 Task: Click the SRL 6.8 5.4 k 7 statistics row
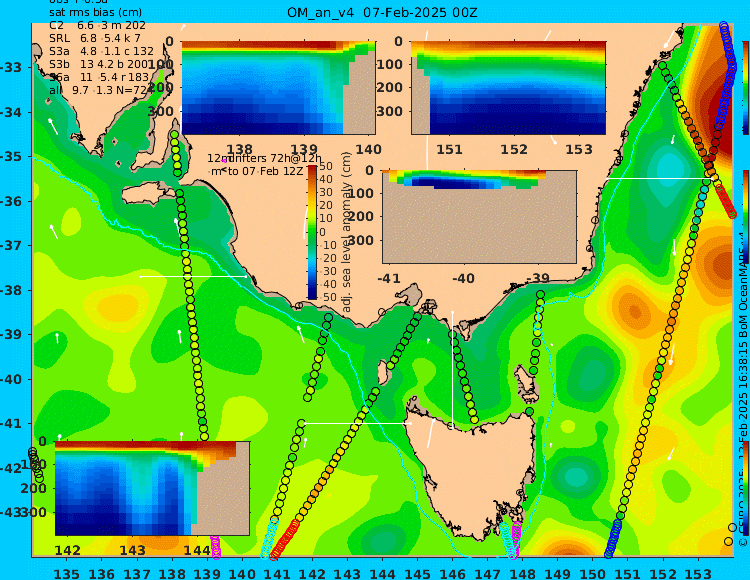point(95,38)
